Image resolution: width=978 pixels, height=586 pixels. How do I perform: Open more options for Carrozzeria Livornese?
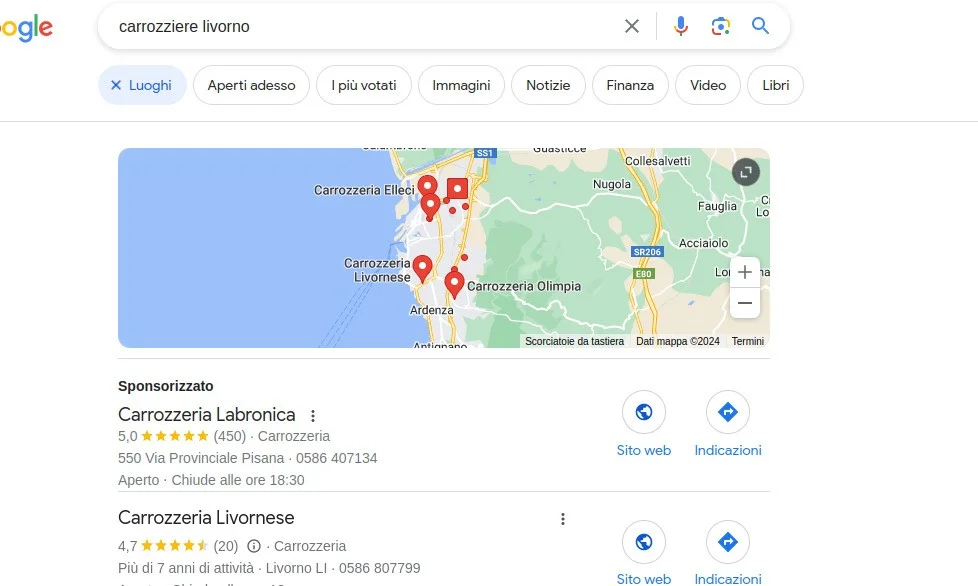563,519
